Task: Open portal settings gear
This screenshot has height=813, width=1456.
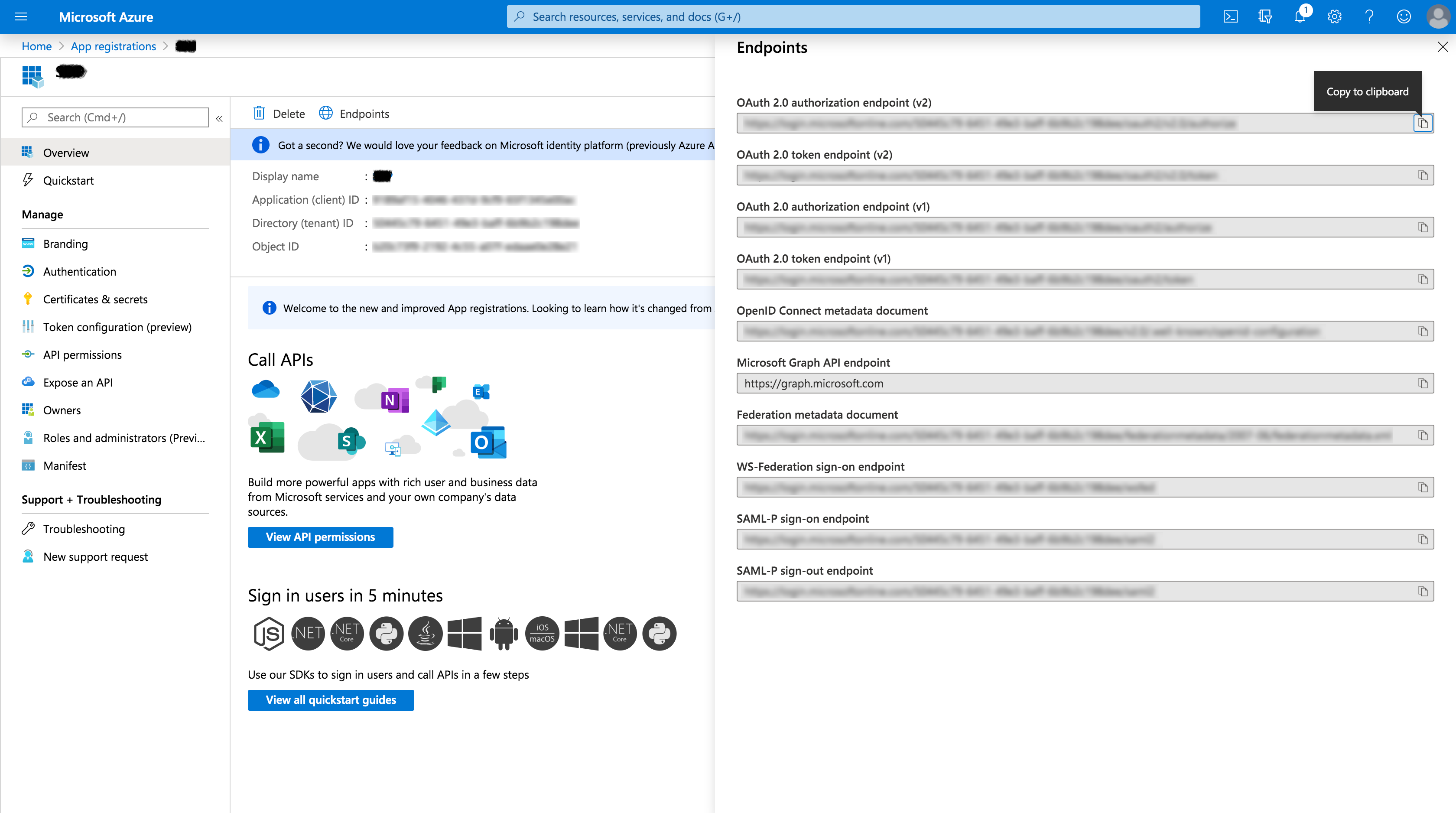Action: [1335, 16]
